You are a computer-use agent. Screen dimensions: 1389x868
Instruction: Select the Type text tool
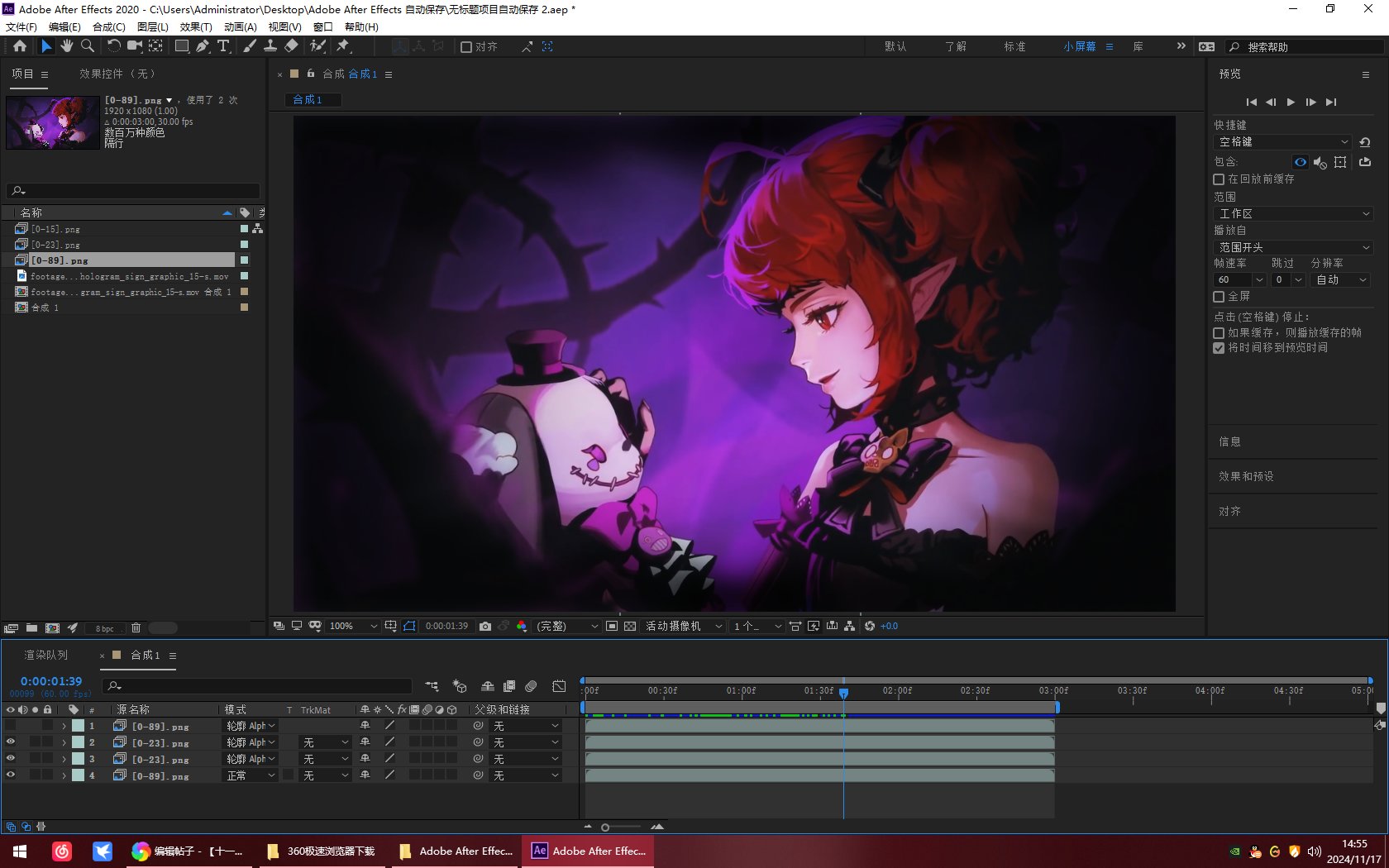tap(223, 46)
